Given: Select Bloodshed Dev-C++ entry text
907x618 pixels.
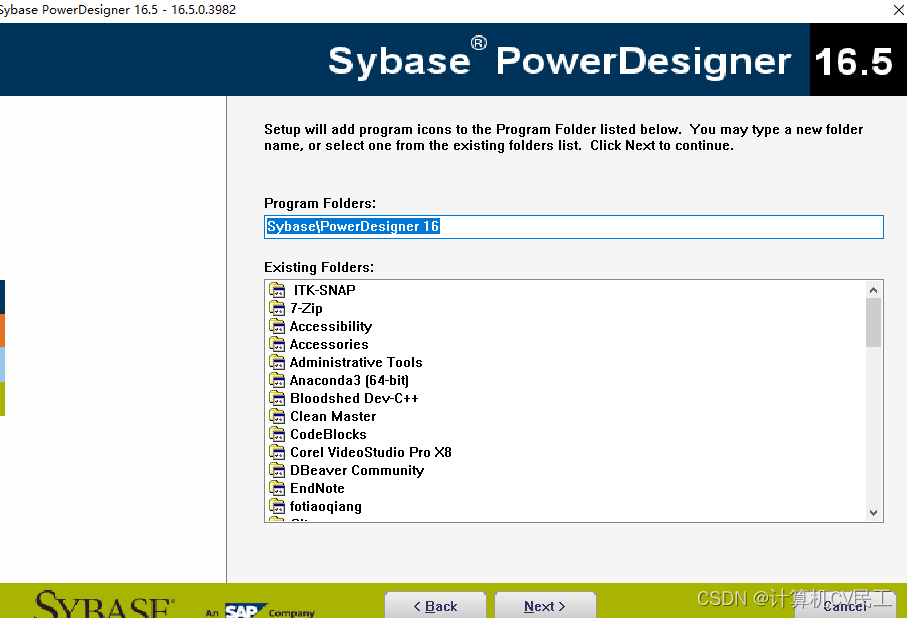Looking at the screenshot, I should tap(354, 398).
